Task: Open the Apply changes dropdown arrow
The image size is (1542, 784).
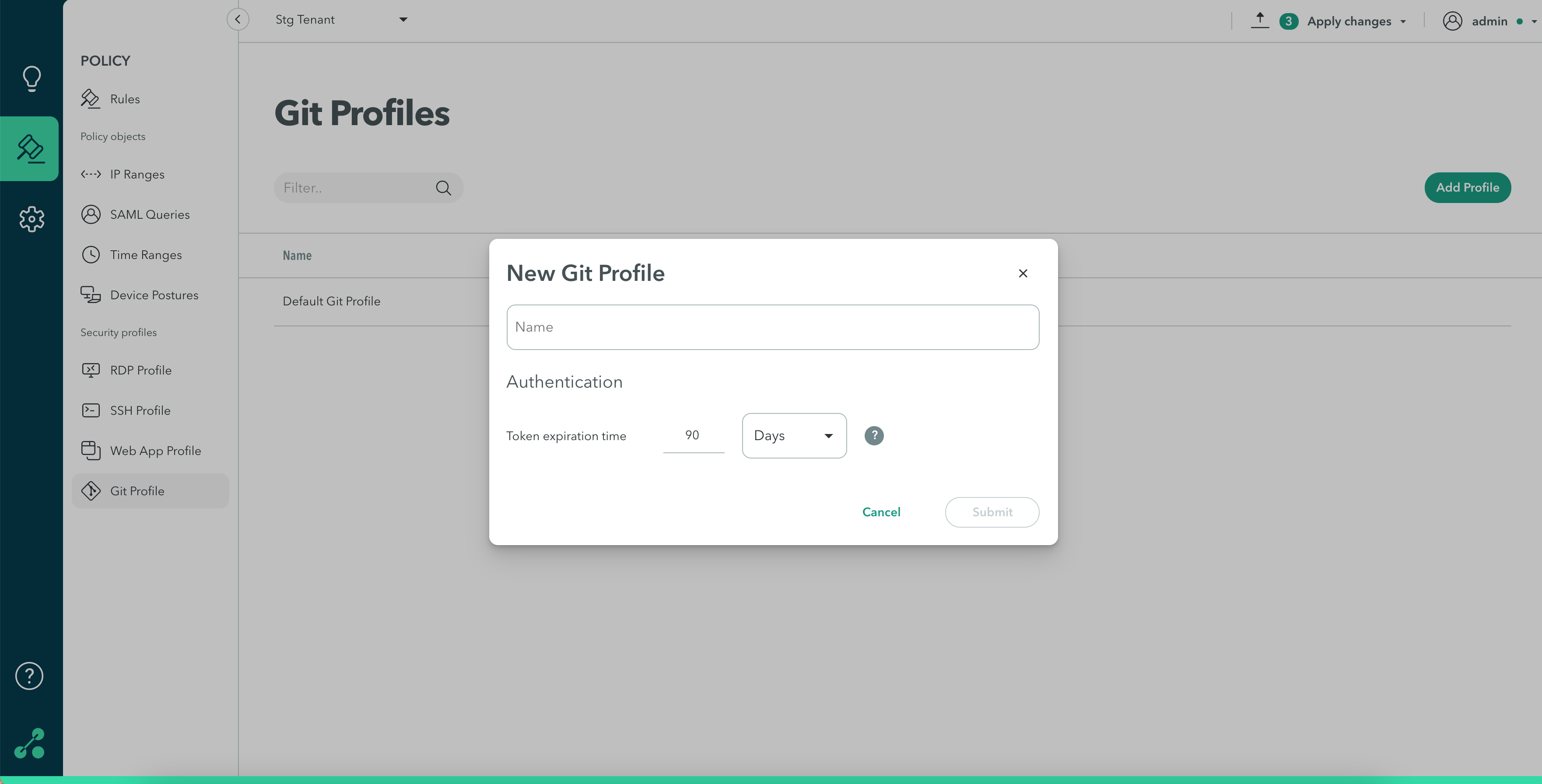Action: coord(1403,21)
